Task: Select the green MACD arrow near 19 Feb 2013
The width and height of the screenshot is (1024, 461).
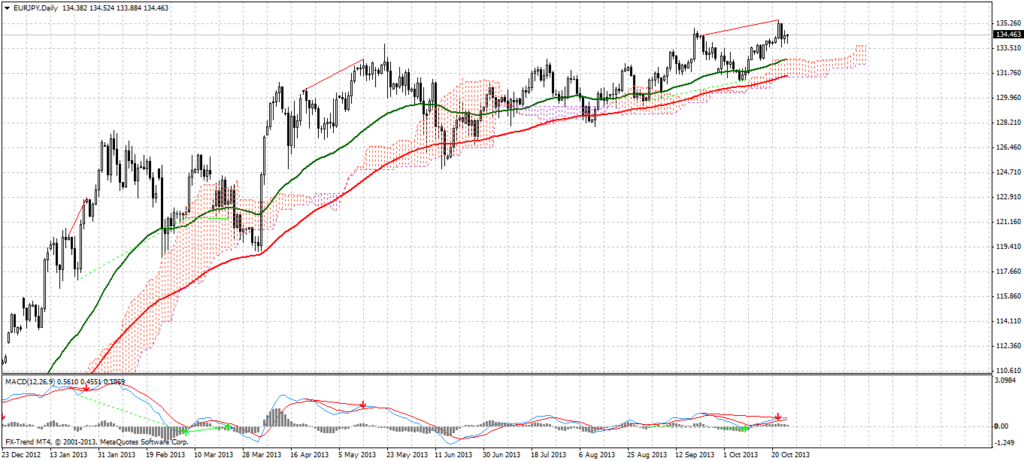Action: 186,429
